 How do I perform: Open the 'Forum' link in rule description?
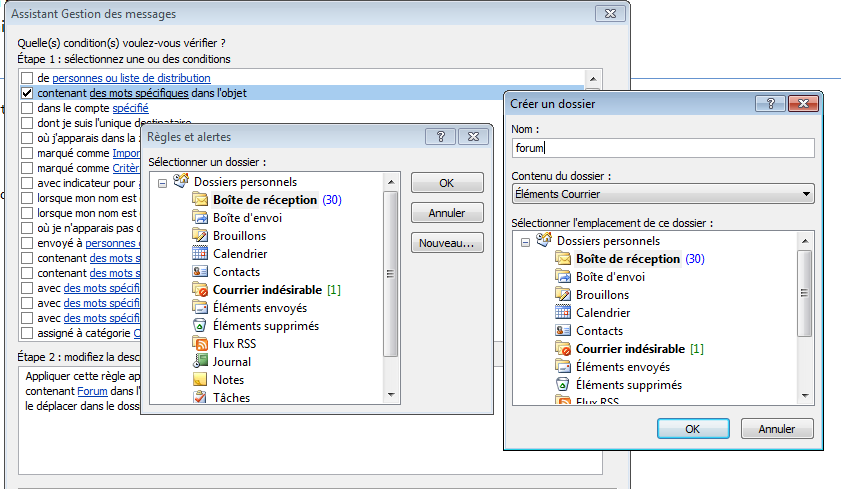[x=92, y=391]
